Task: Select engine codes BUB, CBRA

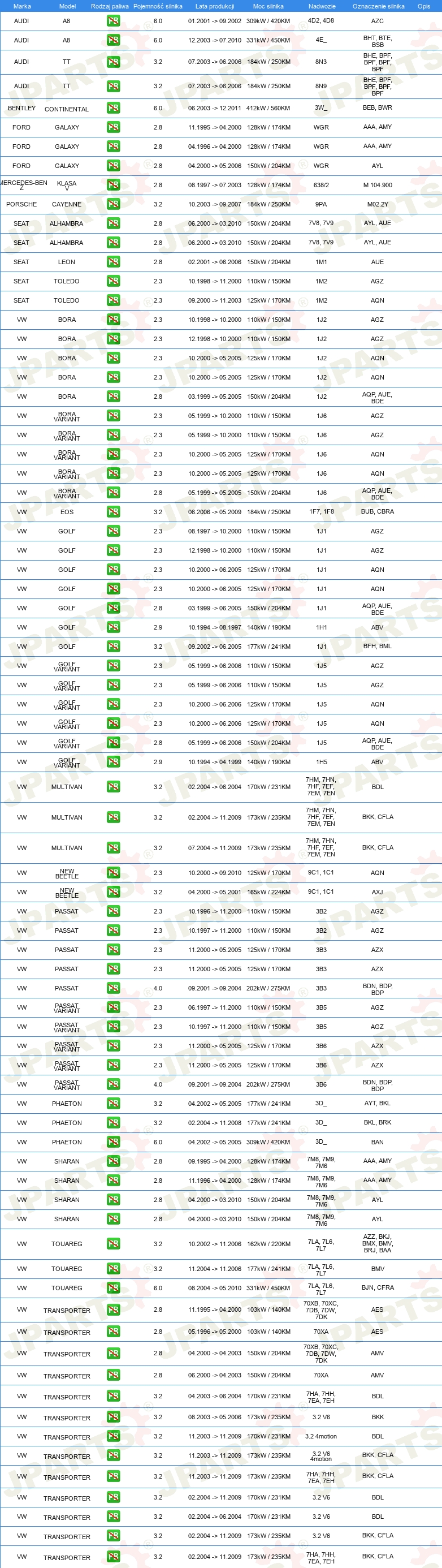Action: coord(378,511)
